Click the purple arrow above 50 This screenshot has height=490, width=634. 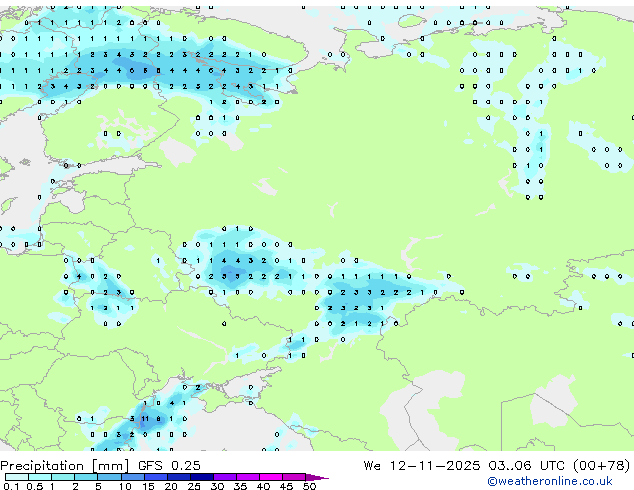[317, 477]
